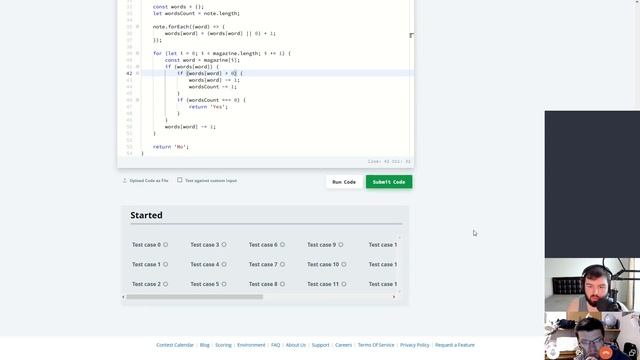
Task: Fold the if (words[word]) block
Action: [x=138, y=67]
